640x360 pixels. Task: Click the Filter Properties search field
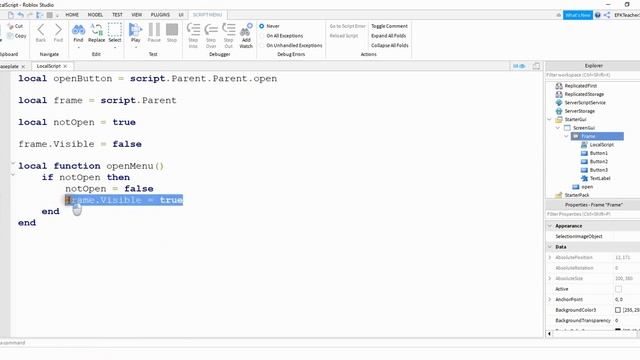point(593,214)
